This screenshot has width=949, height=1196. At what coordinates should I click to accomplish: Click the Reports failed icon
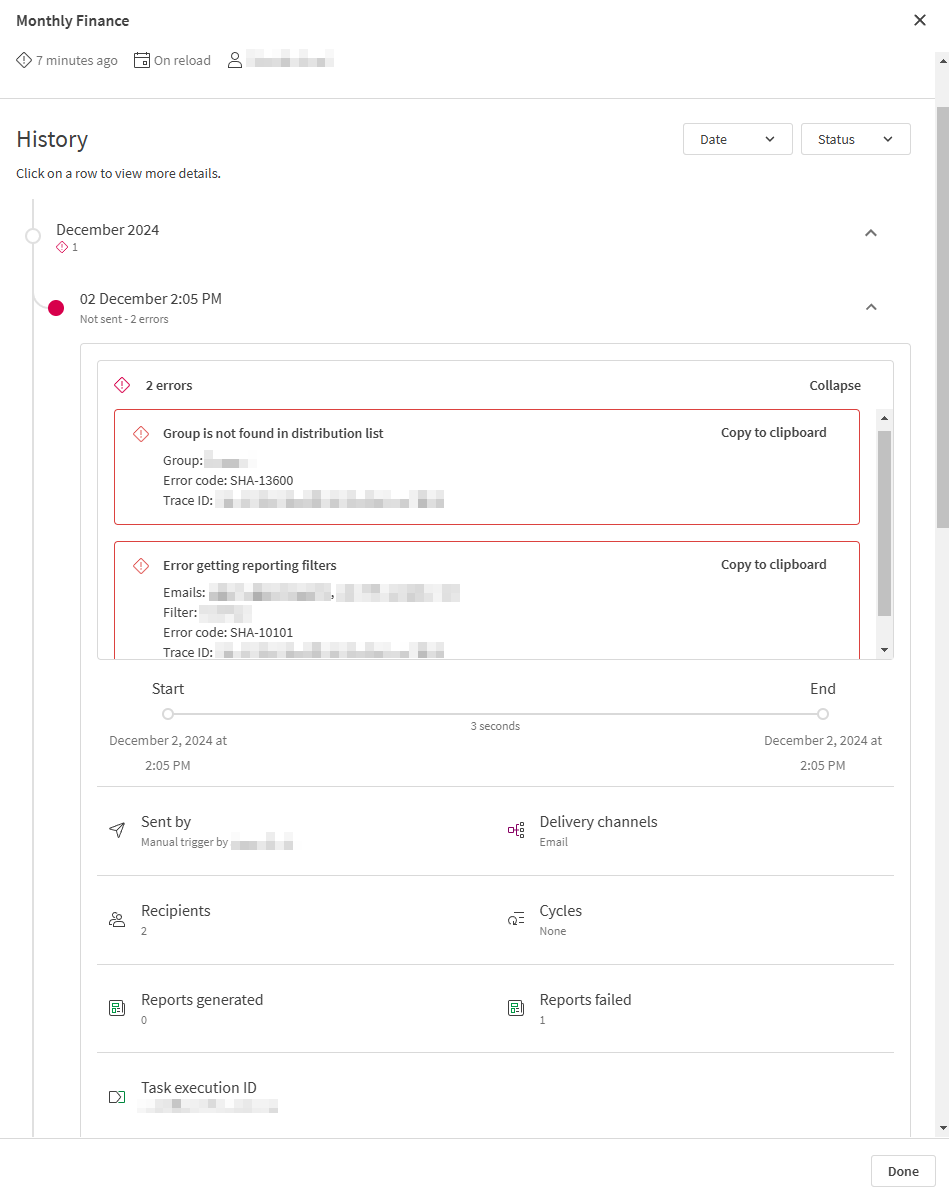click(516, 1008)
